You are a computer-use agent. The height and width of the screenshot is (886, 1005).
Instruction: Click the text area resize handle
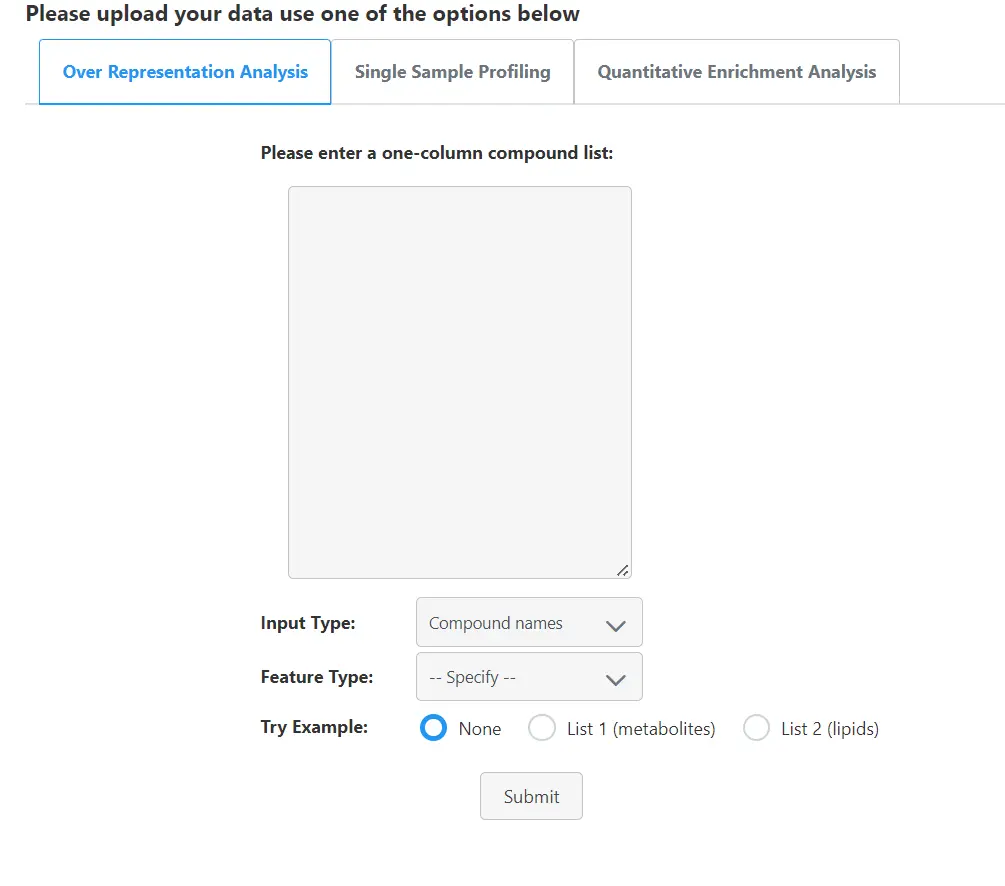pyautogui.click(x=622, y=570)
